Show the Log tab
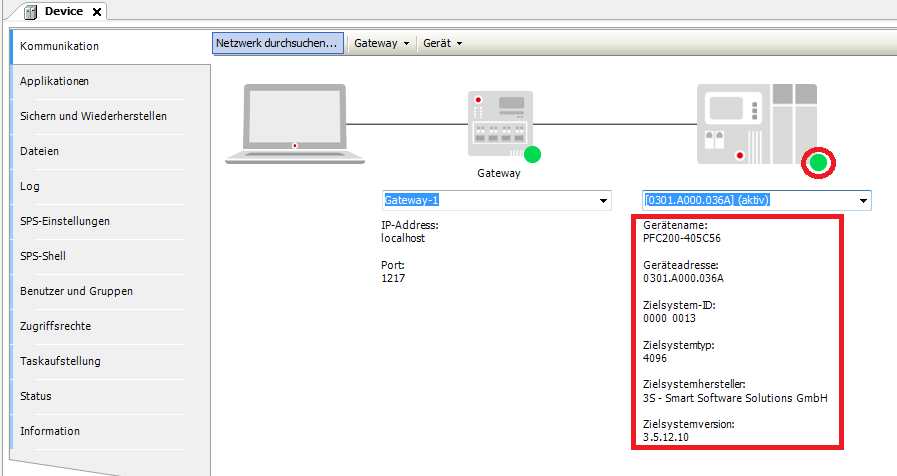897x476 pixels. [29, 186]
